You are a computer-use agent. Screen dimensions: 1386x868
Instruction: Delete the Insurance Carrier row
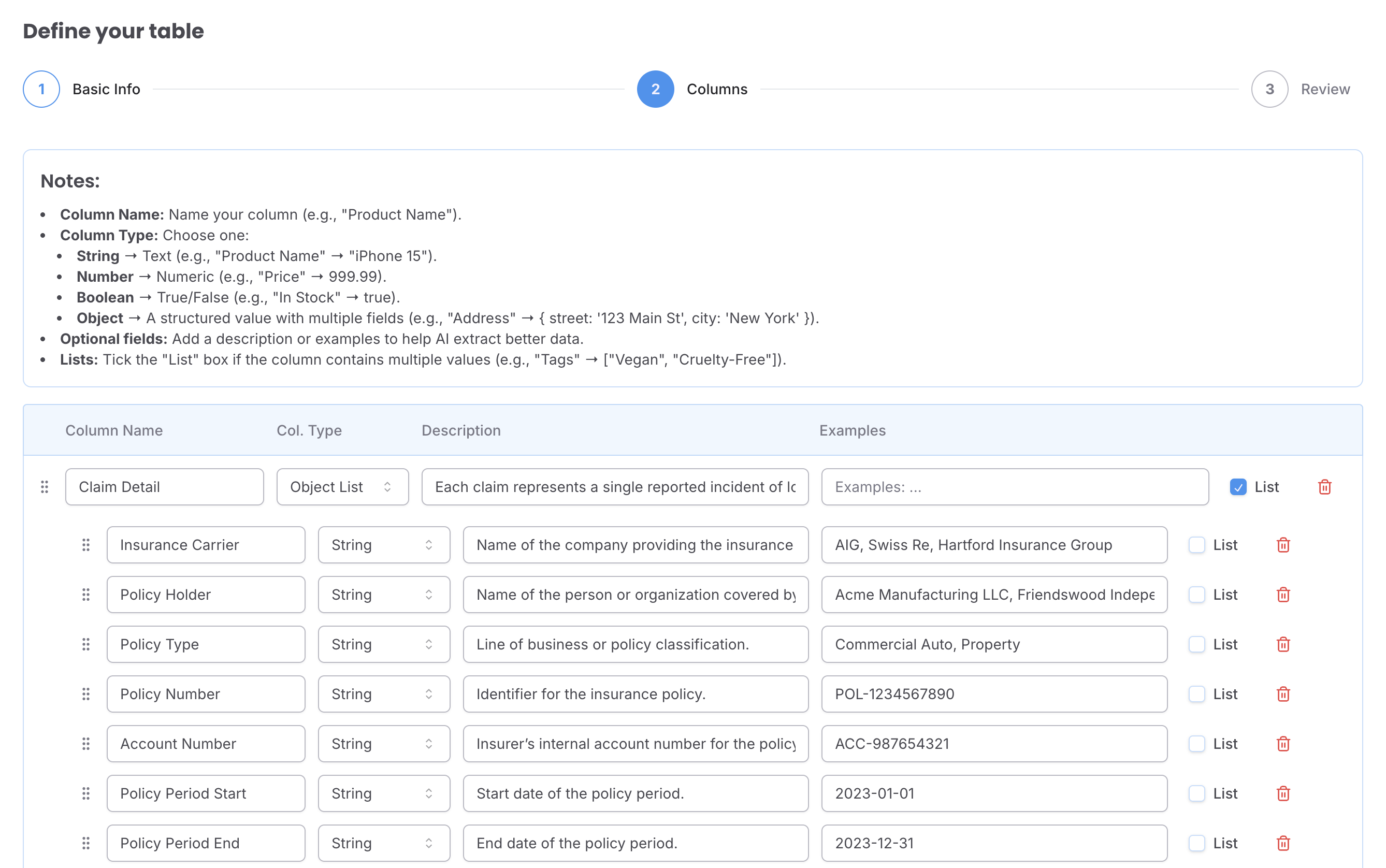(1283, 545)
